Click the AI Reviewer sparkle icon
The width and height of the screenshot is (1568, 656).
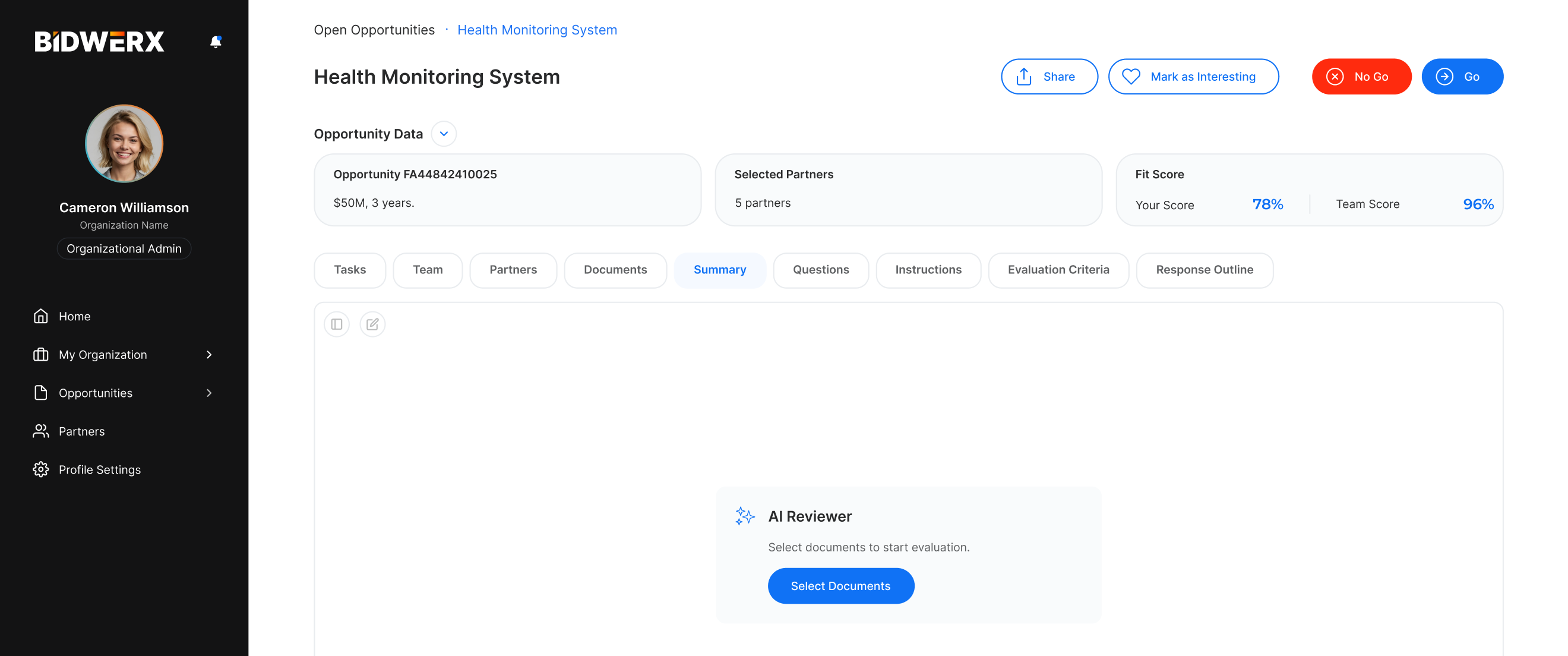tap(744, 516)
